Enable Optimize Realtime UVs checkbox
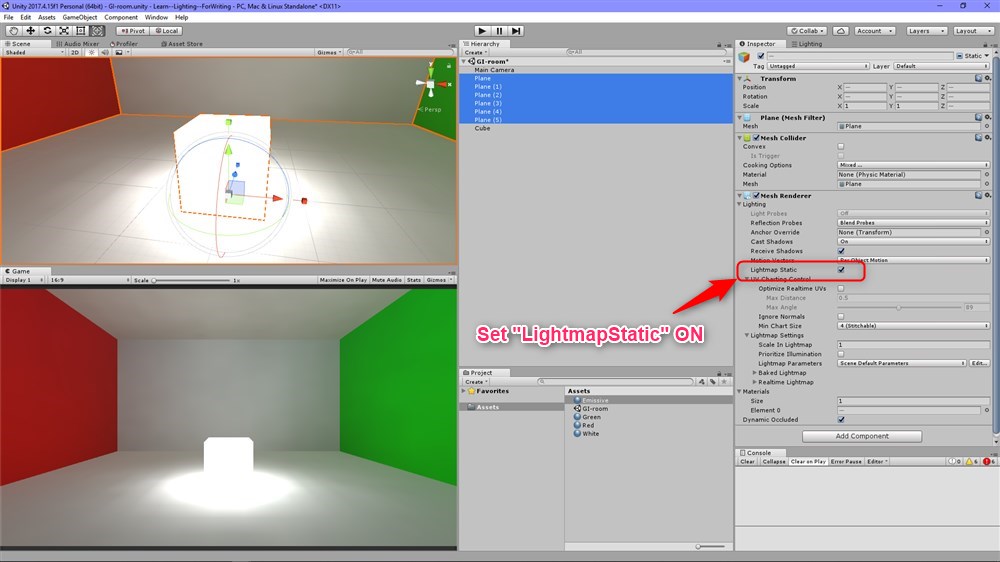Image resolution: width=1000 pixels, height=562 pixels. pyautogui.click(x=841, y=288)
